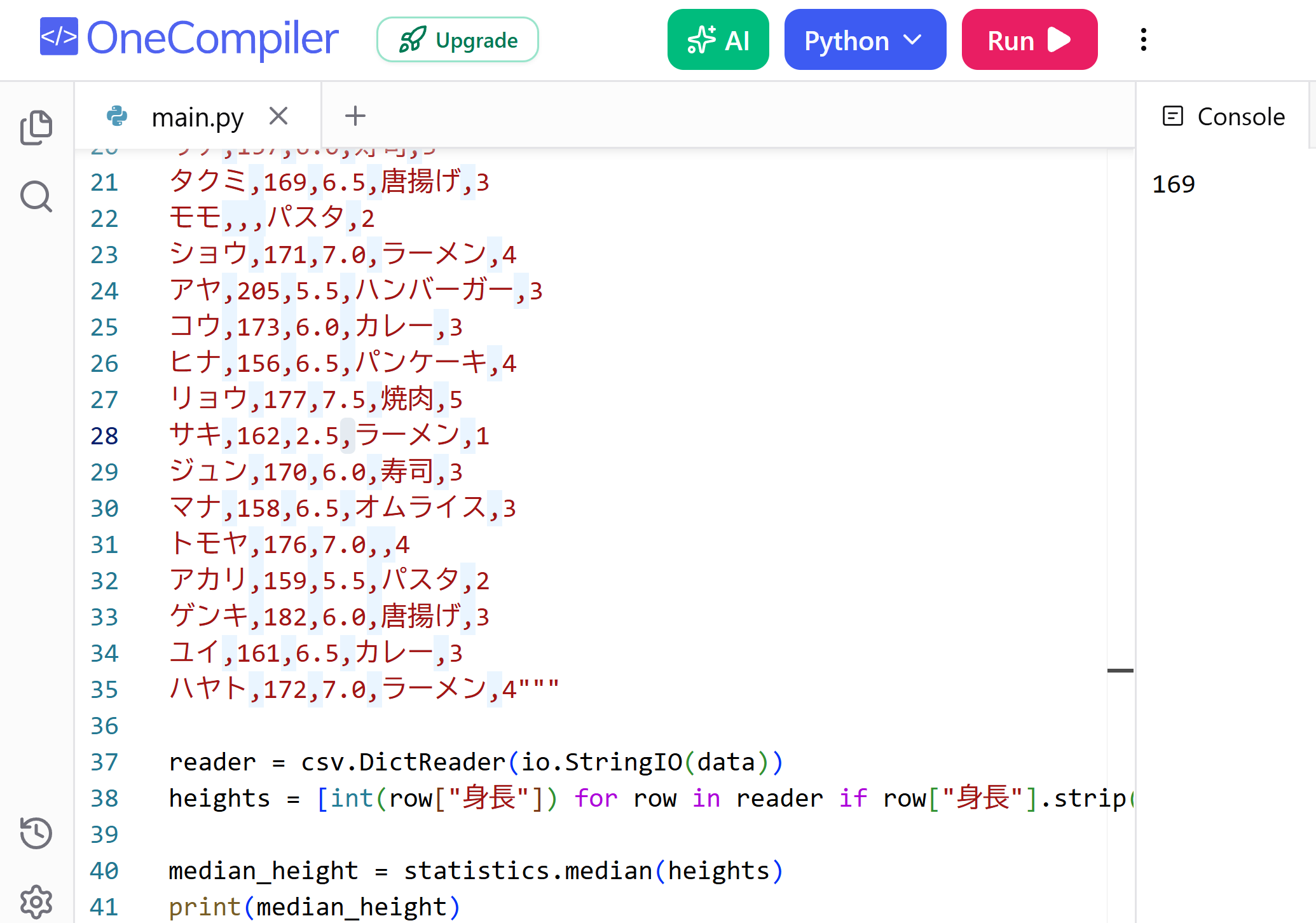Open the search sidebar icon
This screenshot has height=923, width=1316.
pos(36,197)
